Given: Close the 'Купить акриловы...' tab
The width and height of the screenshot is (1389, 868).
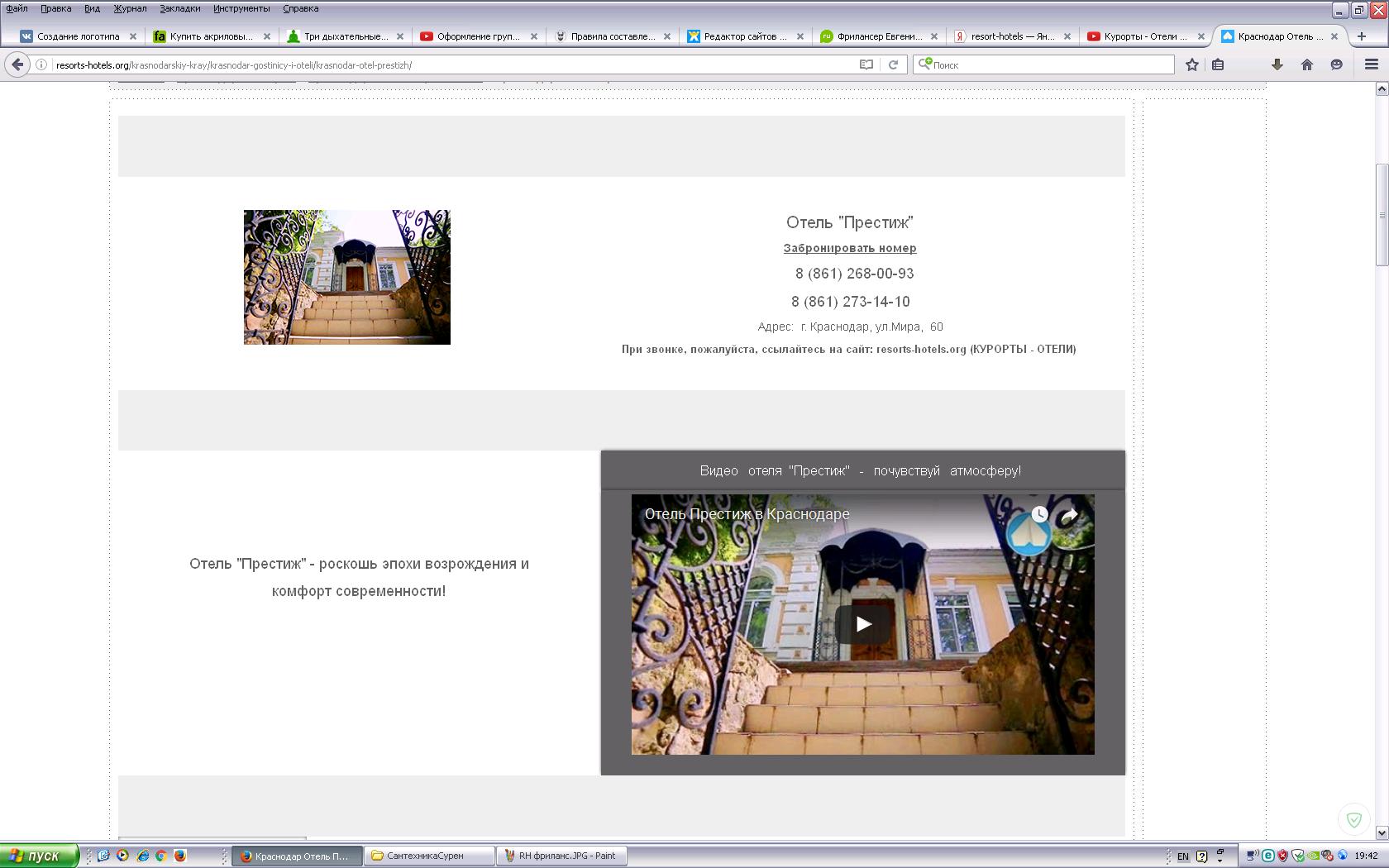Looking at the screenshot, I should coord(267,36).
